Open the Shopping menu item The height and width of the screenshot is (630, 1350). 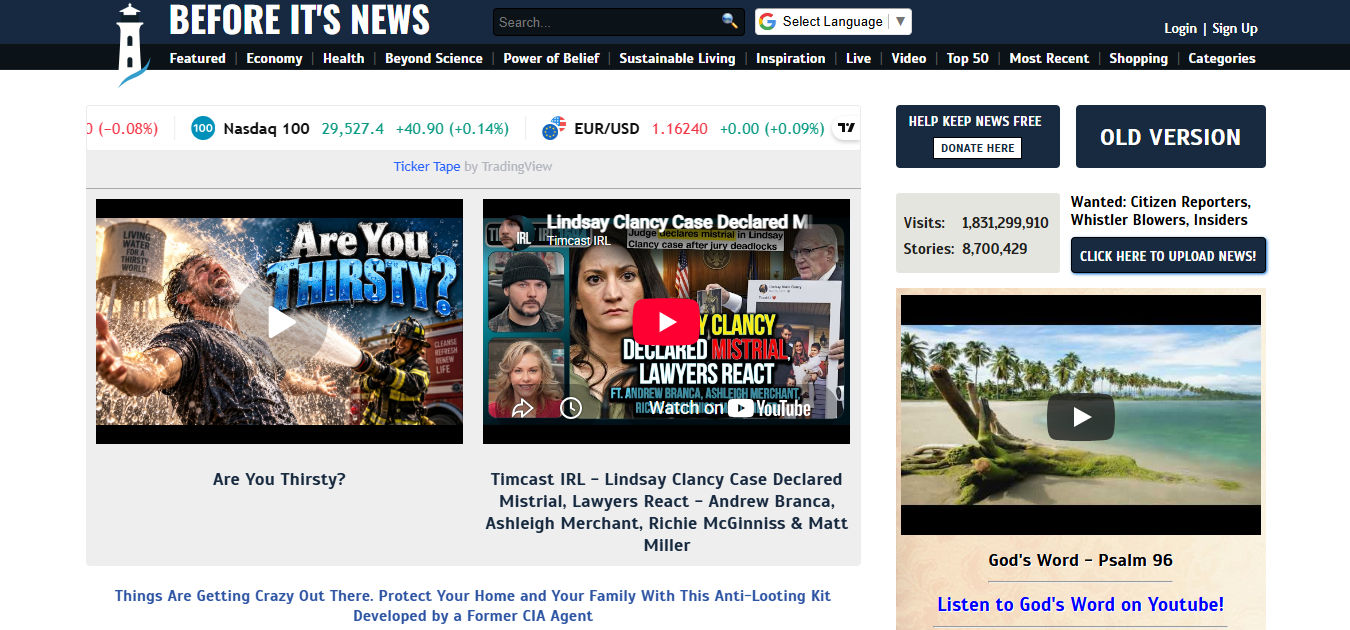click(x=1138, y=58)
